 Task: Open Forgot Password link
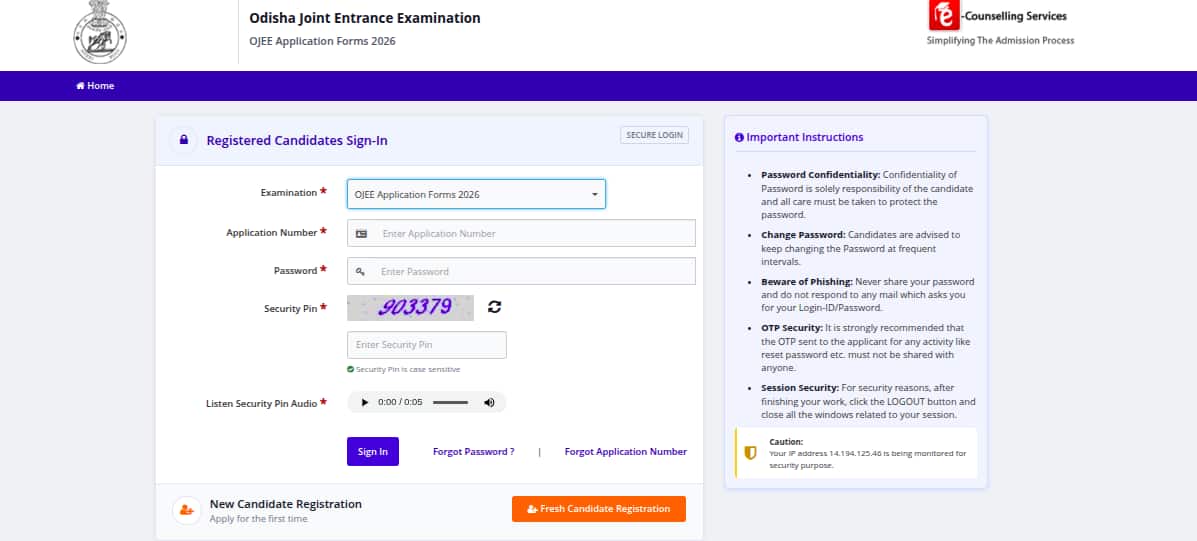pyautogui.click(x=473, y=452)
